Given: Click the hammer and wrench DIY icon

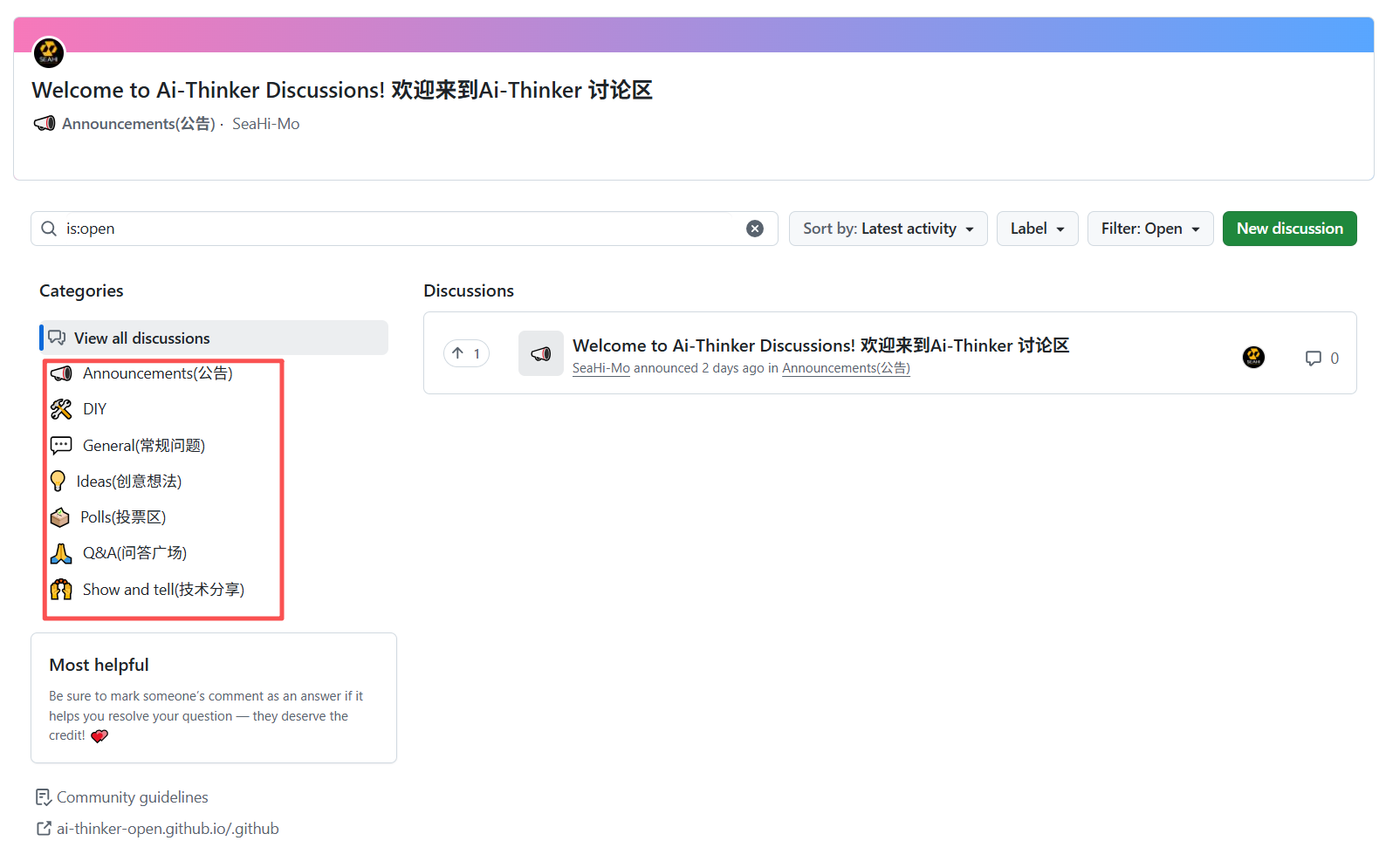Looking at the screenshot, I should coord(61,409).
